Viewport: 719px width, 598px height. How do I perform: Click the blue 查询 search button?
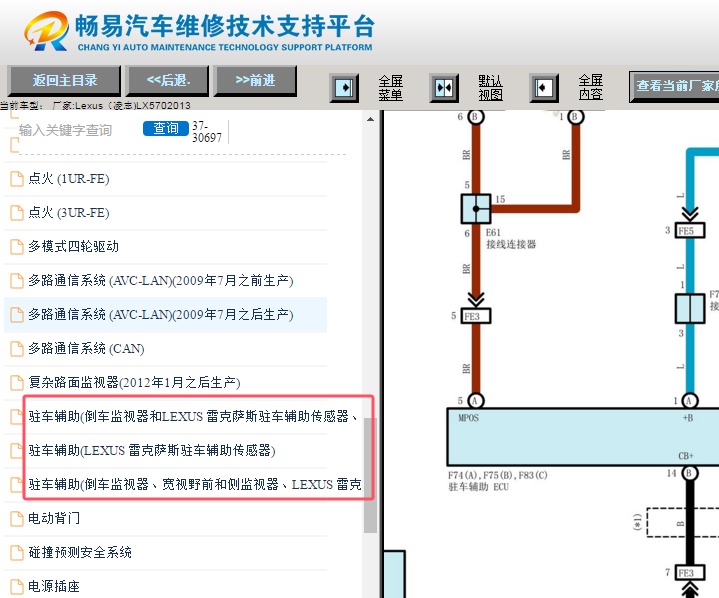(166, 128)
